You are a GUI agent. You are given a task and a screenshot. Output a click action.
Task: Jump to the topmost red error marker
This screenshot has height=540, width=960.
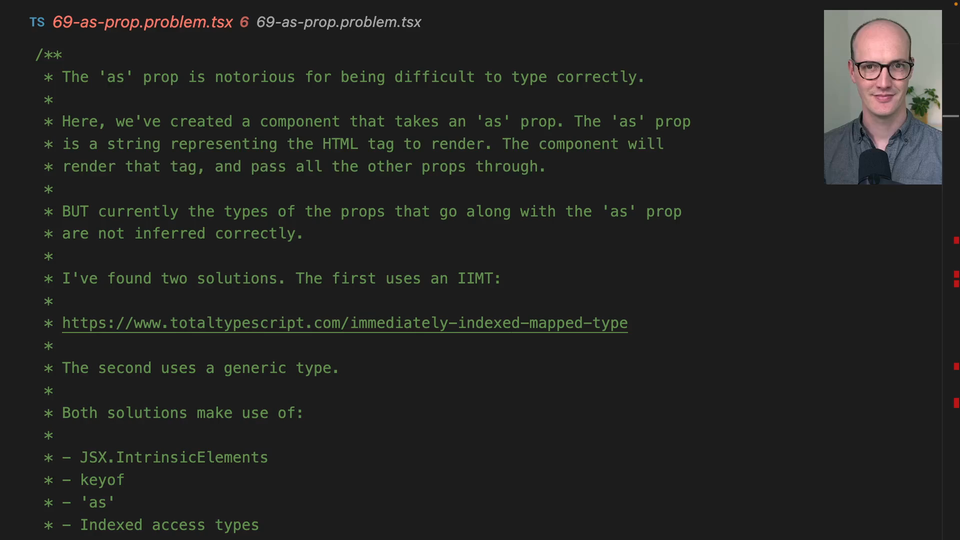956,240
